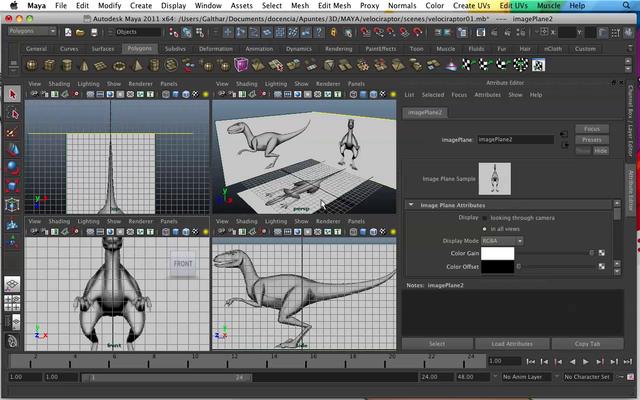The image size is (640, 400).
Task: Create a polygon helix from shelf
Action: [x=171, y=65]
